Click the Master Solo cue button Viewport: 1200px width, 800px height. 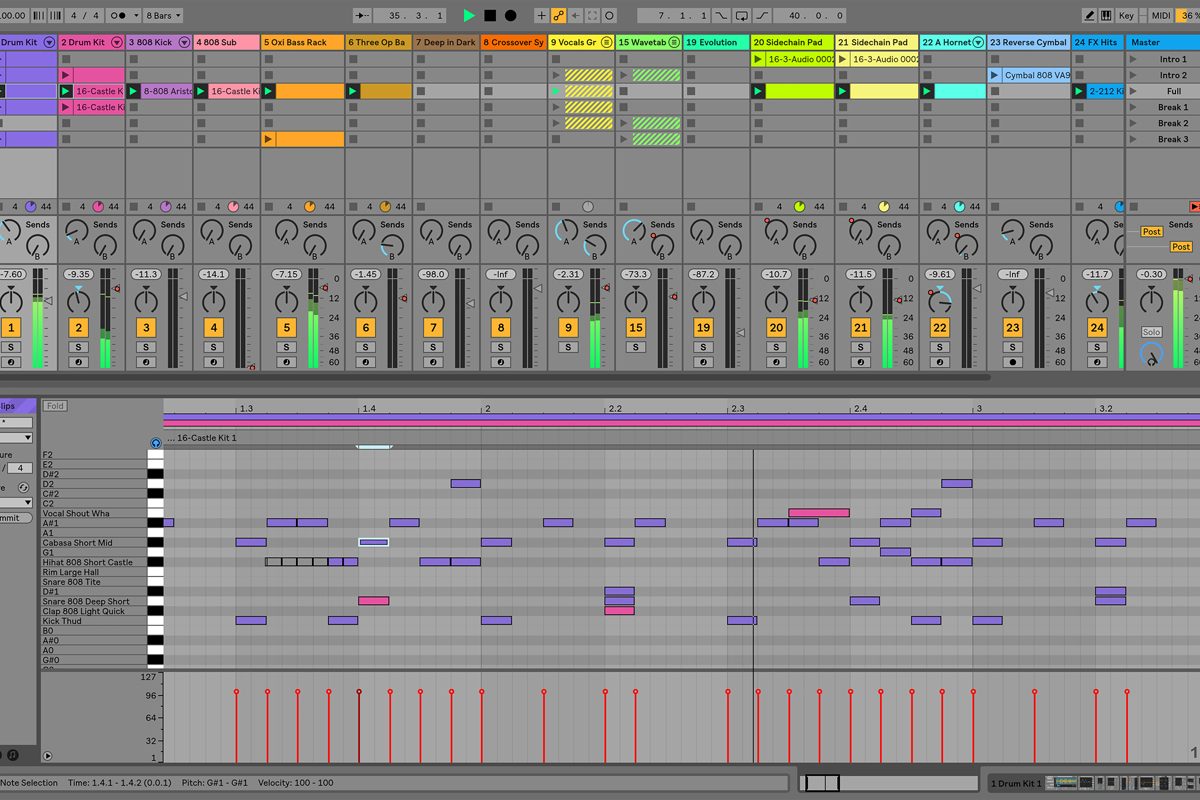tap(1151, 332)
